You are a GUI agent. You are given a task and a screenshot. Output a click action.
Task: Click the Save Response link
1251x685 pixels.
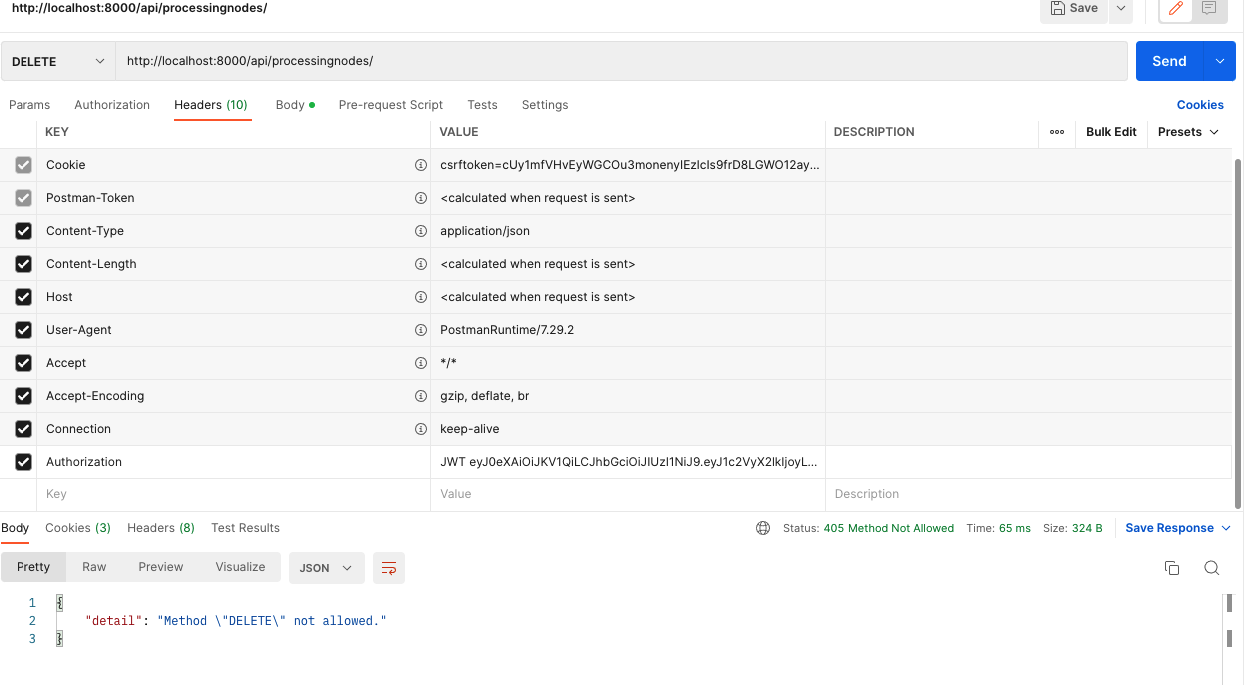[1171, 527]
